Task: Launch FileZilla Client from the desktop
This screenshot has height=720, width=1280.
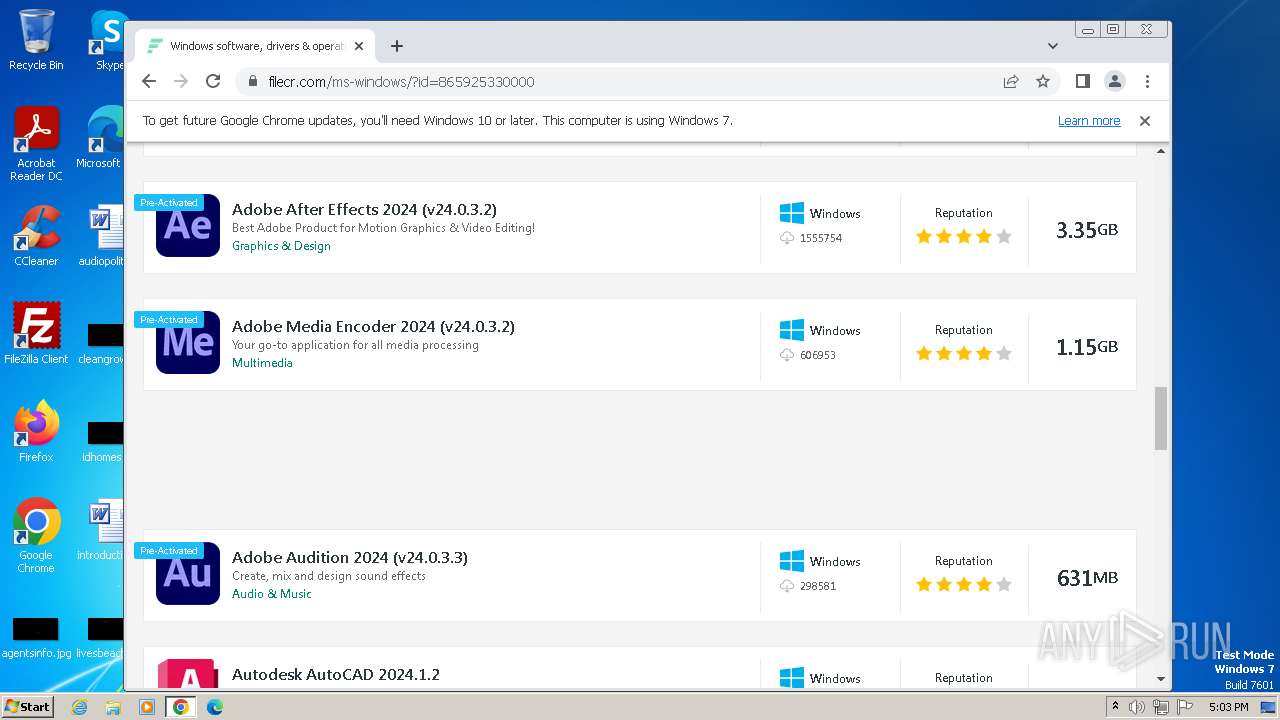Action: (36, 333)
